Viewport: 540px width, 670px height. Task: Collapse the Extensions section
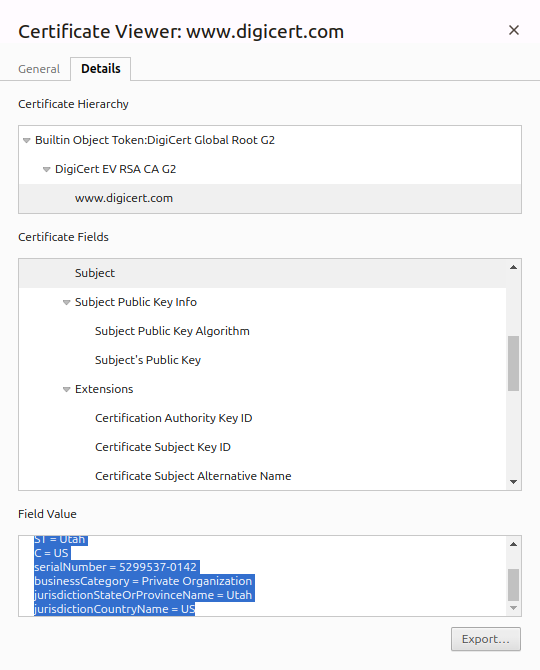[66, 389]
